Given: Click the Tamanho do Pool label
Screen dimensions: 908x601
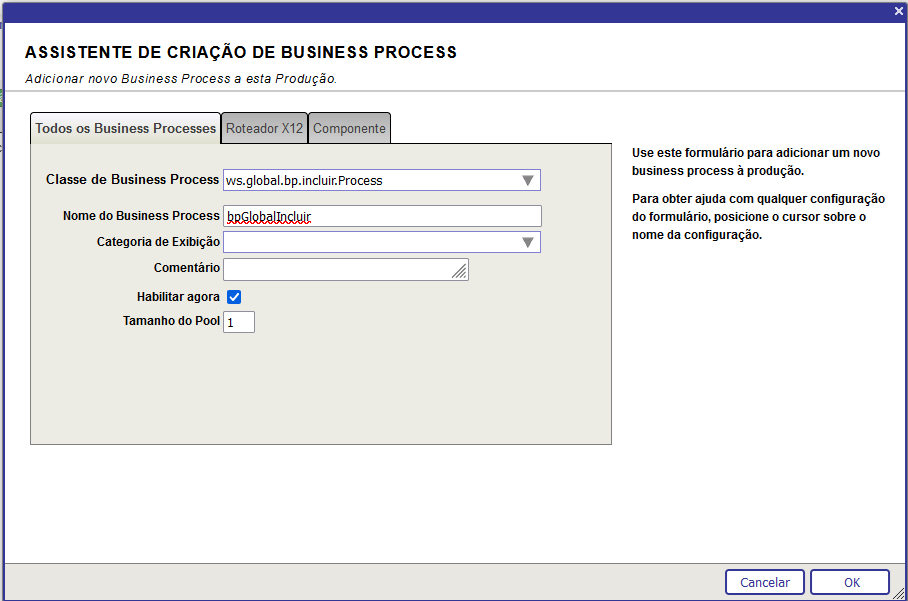Looking at the screenshot, I should click(171, 321).
